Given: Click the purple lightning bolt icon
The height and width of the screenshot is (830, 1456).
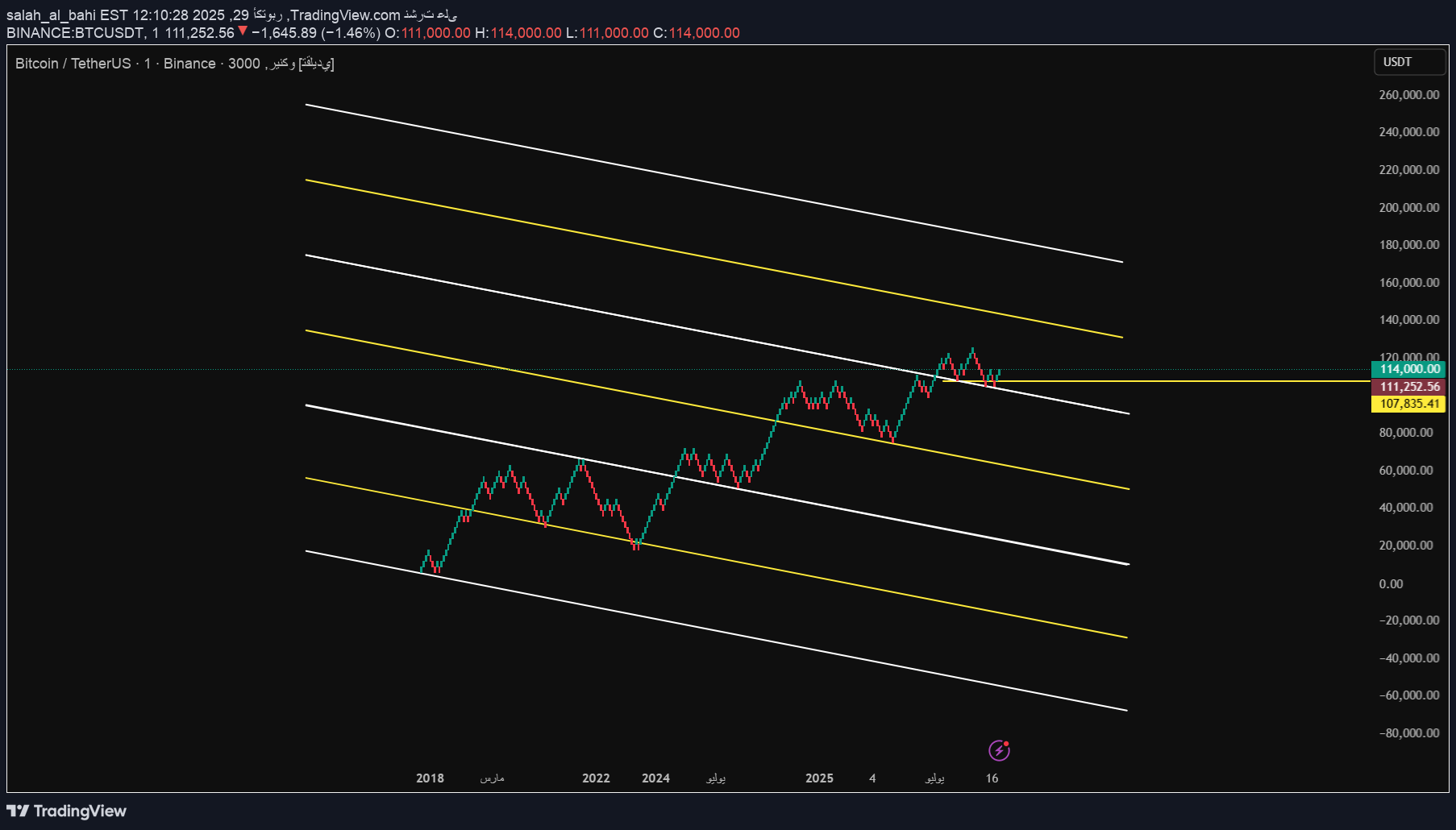Looking at the screenshot, I should pyautogui.click(x=999, y=750).
